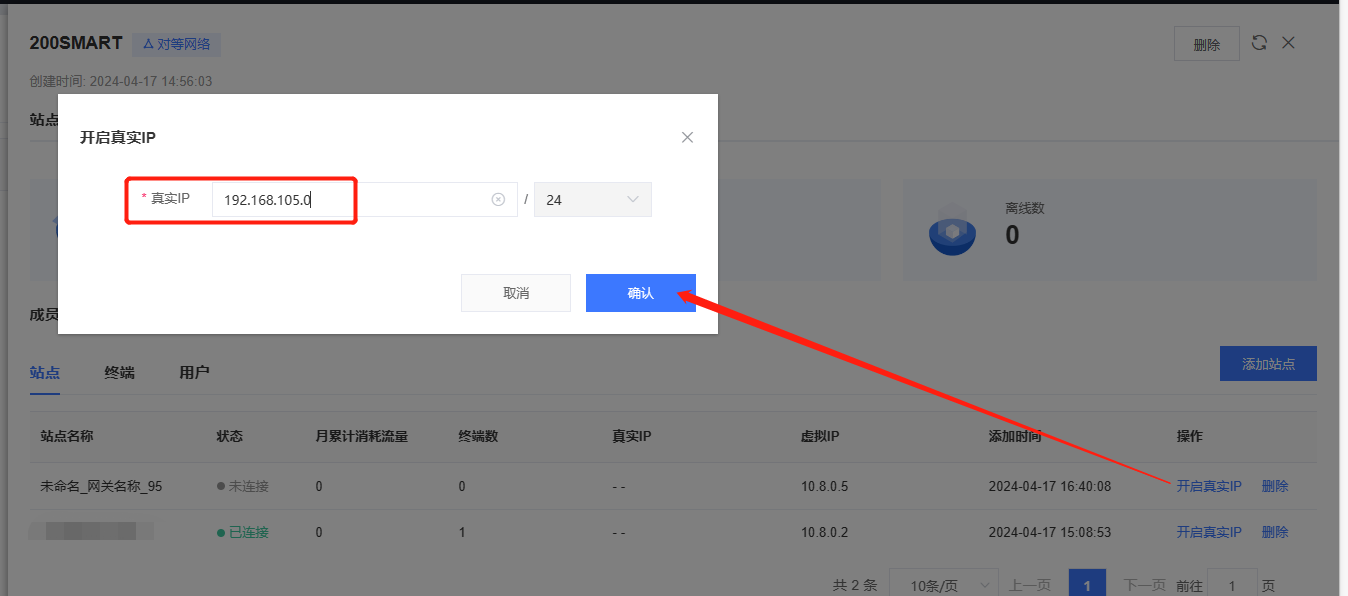Expand the 10条/页 page size dropdown
This screenshot has height=596, width=1348.
pyautogui.click(x=943, y=585)
